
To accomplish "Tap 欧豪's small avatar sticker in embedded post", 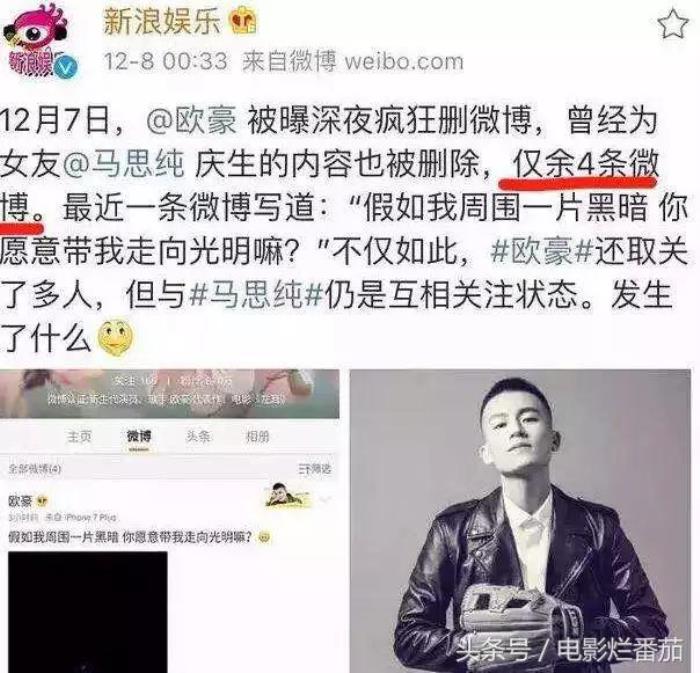I will pos(287,495).
